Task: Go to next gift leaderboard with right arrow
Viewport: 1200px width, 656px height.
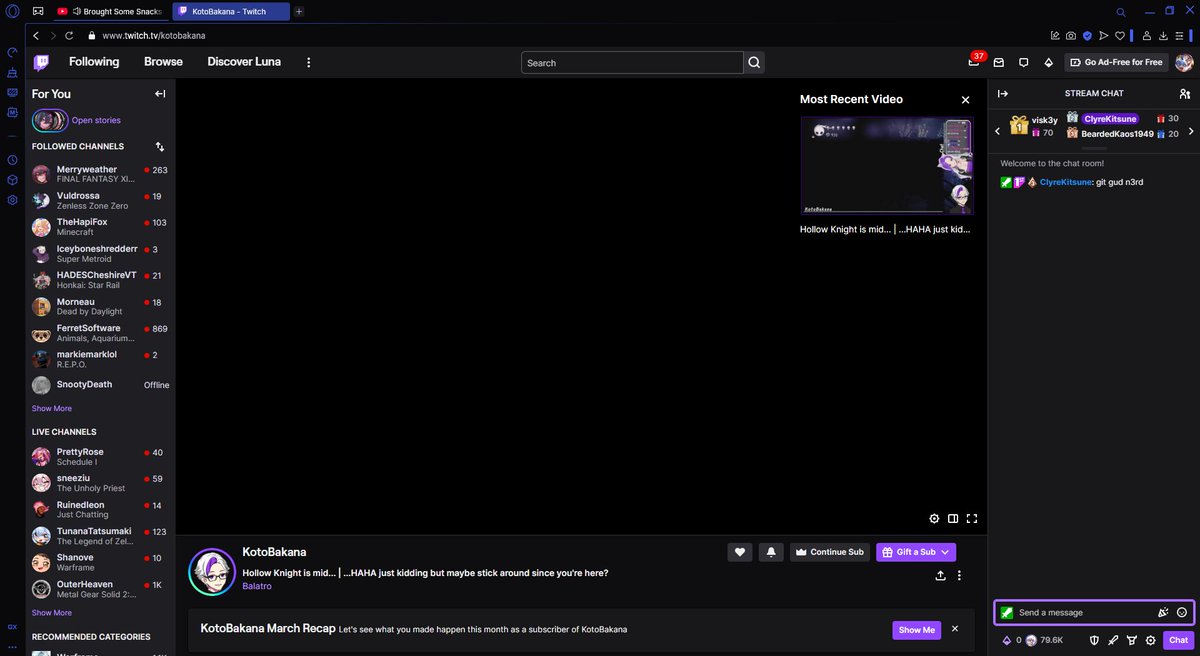Action: coord(1191,131)
